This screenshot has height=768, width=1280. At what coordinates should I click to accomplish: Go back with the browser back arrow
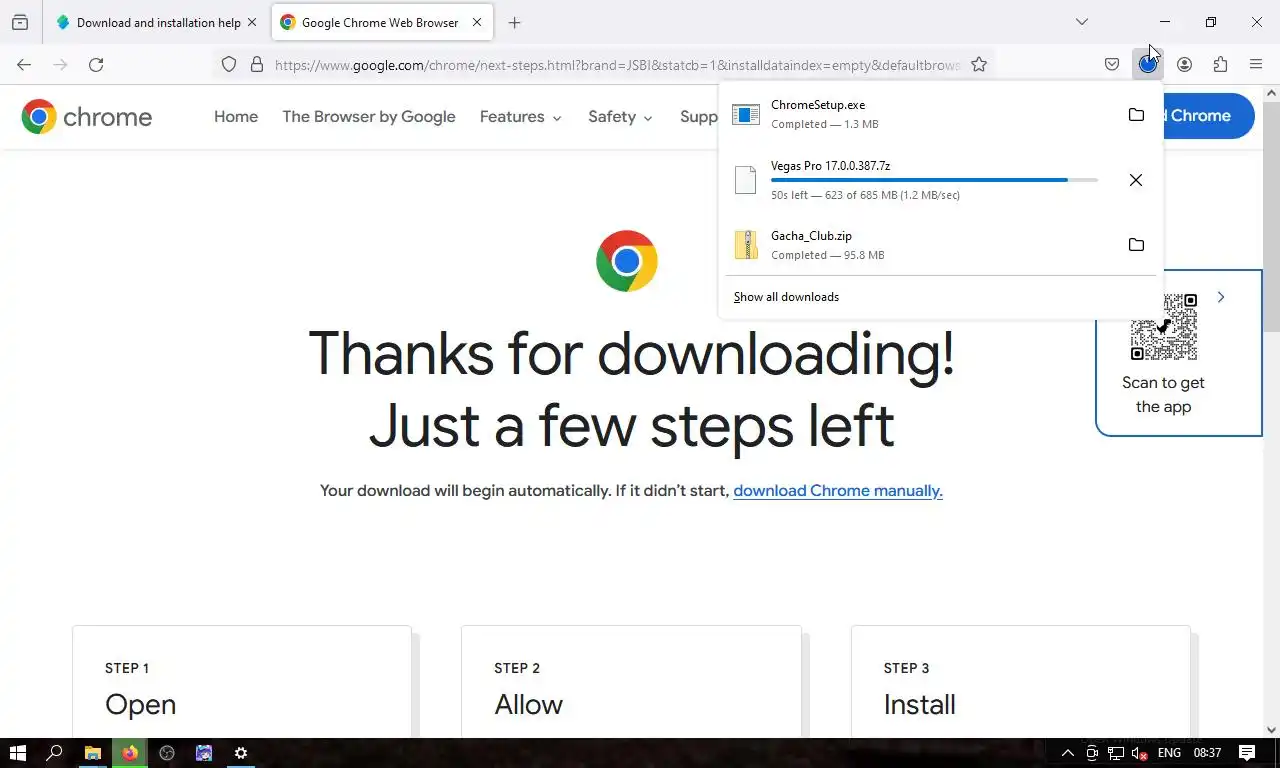24,64
